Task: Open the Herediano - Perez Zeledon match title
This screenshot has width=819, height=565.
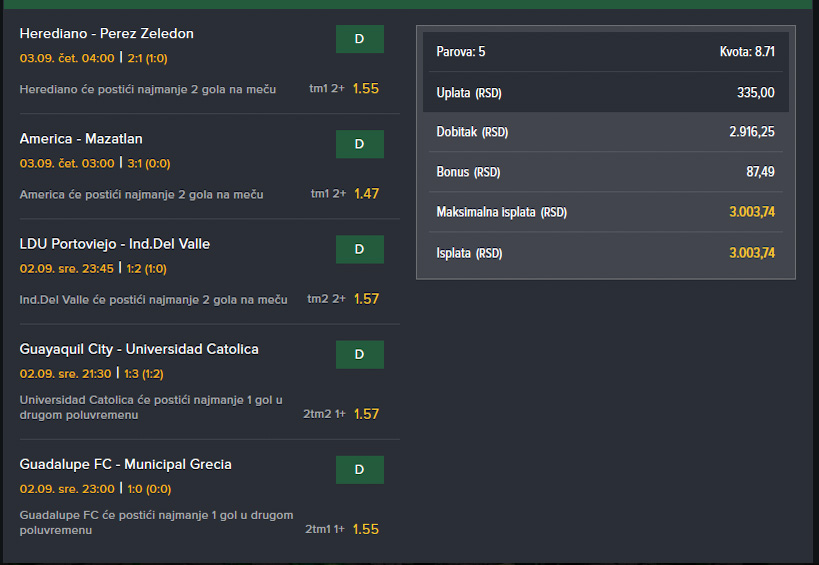Action: pyautogui.click(x=107, y=33)
